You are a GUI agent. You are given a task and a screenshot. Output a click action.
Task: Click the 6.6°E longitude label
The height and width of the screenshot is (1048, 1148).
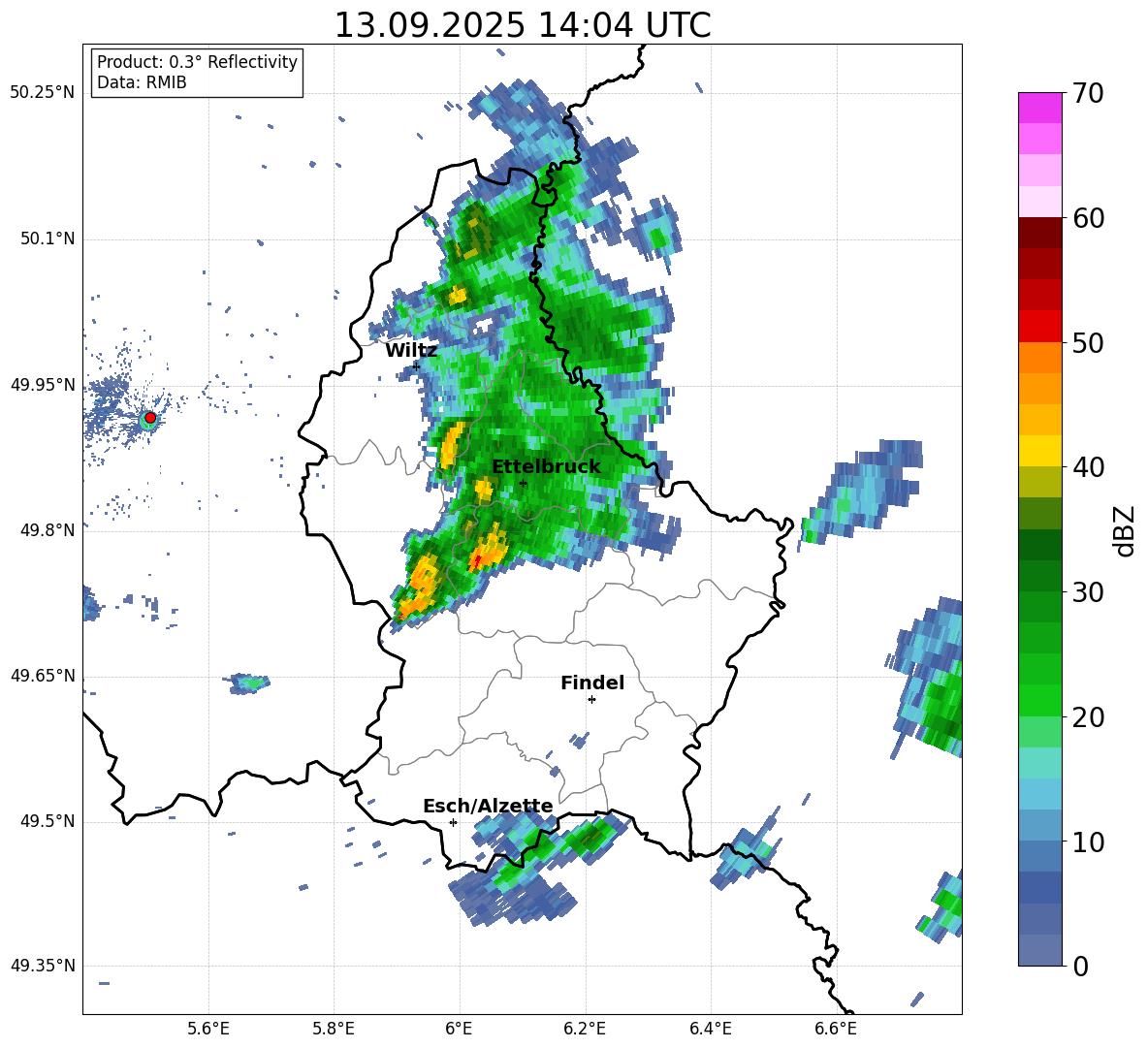pyautogui.click(x=836, y=1029)
